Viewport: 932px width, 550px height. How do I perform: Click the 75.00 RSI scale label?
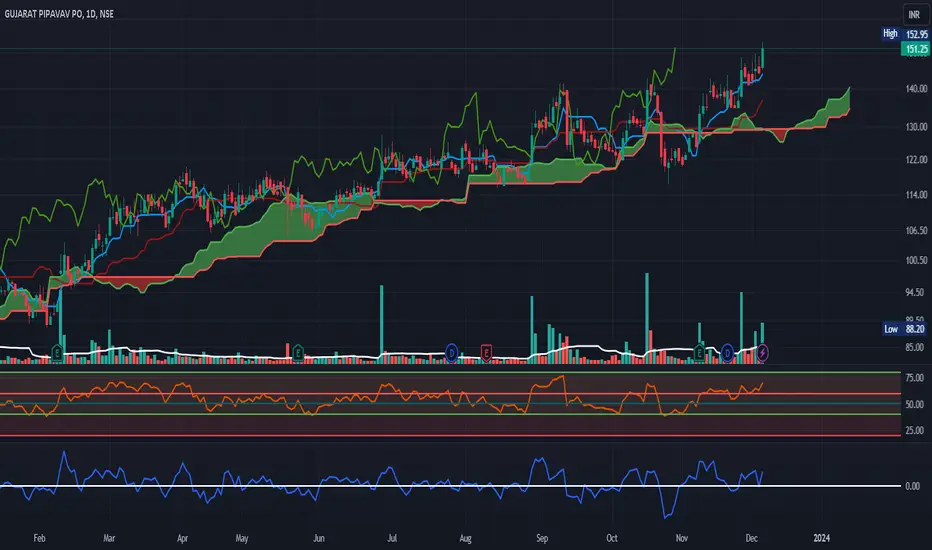(915, 378)
